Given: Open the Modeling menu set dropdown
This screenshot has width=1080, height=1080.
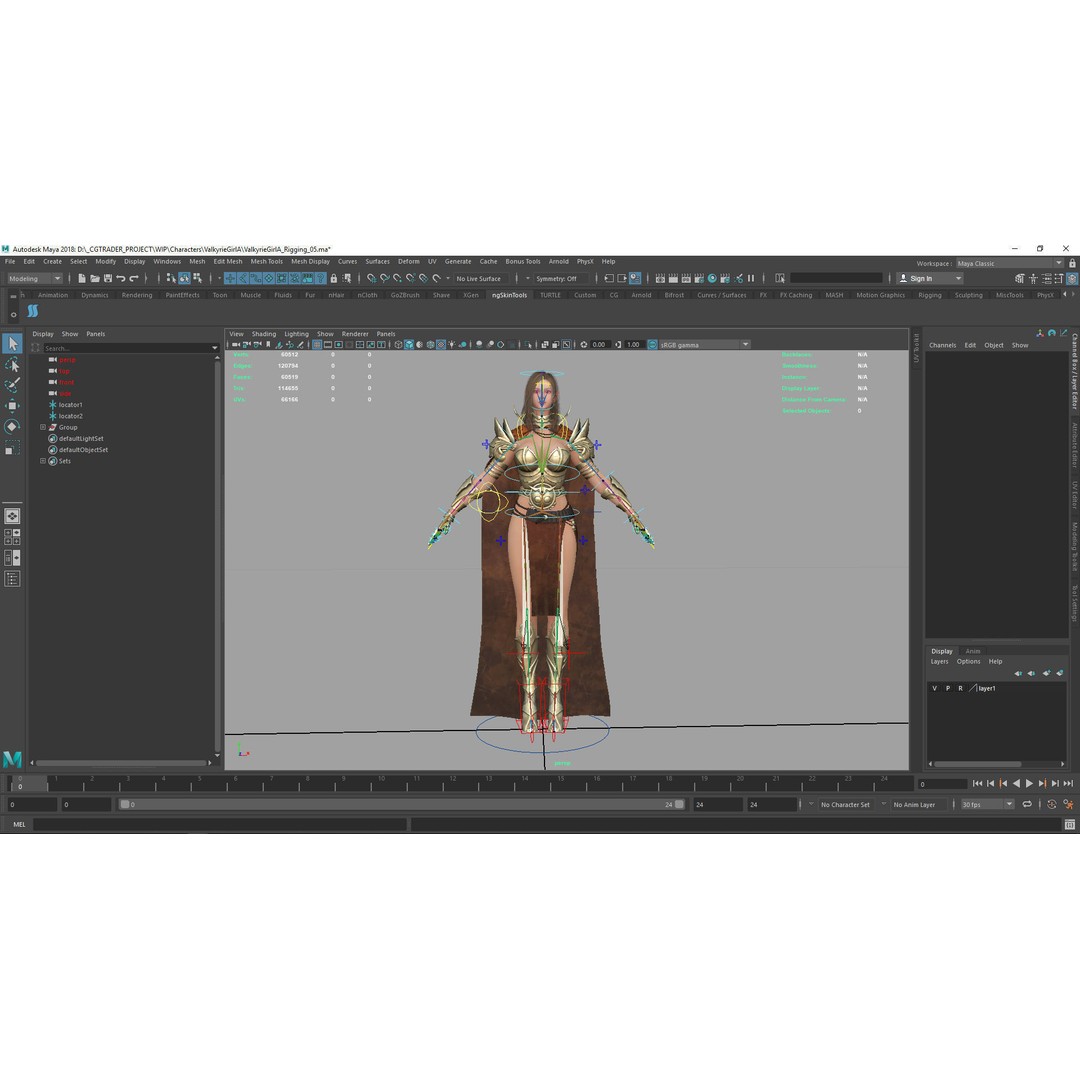Looking at the screenshot, I should click(34, 278).
